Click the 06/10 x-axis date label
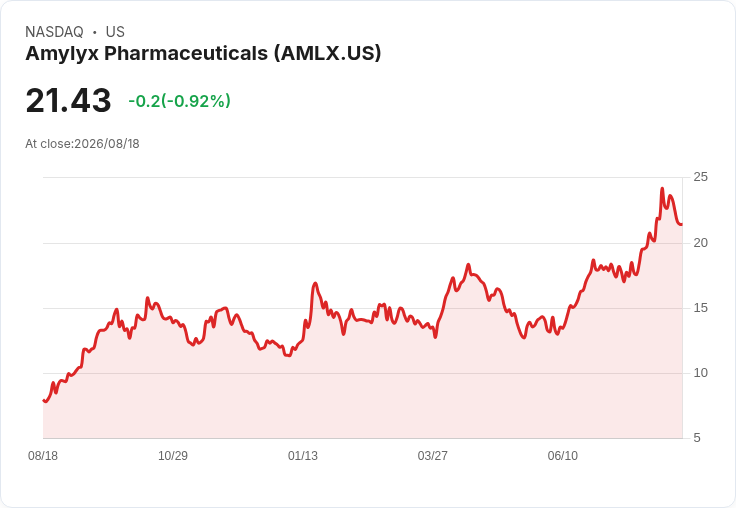This screenshot has height=508, width=736. [562, 456]
